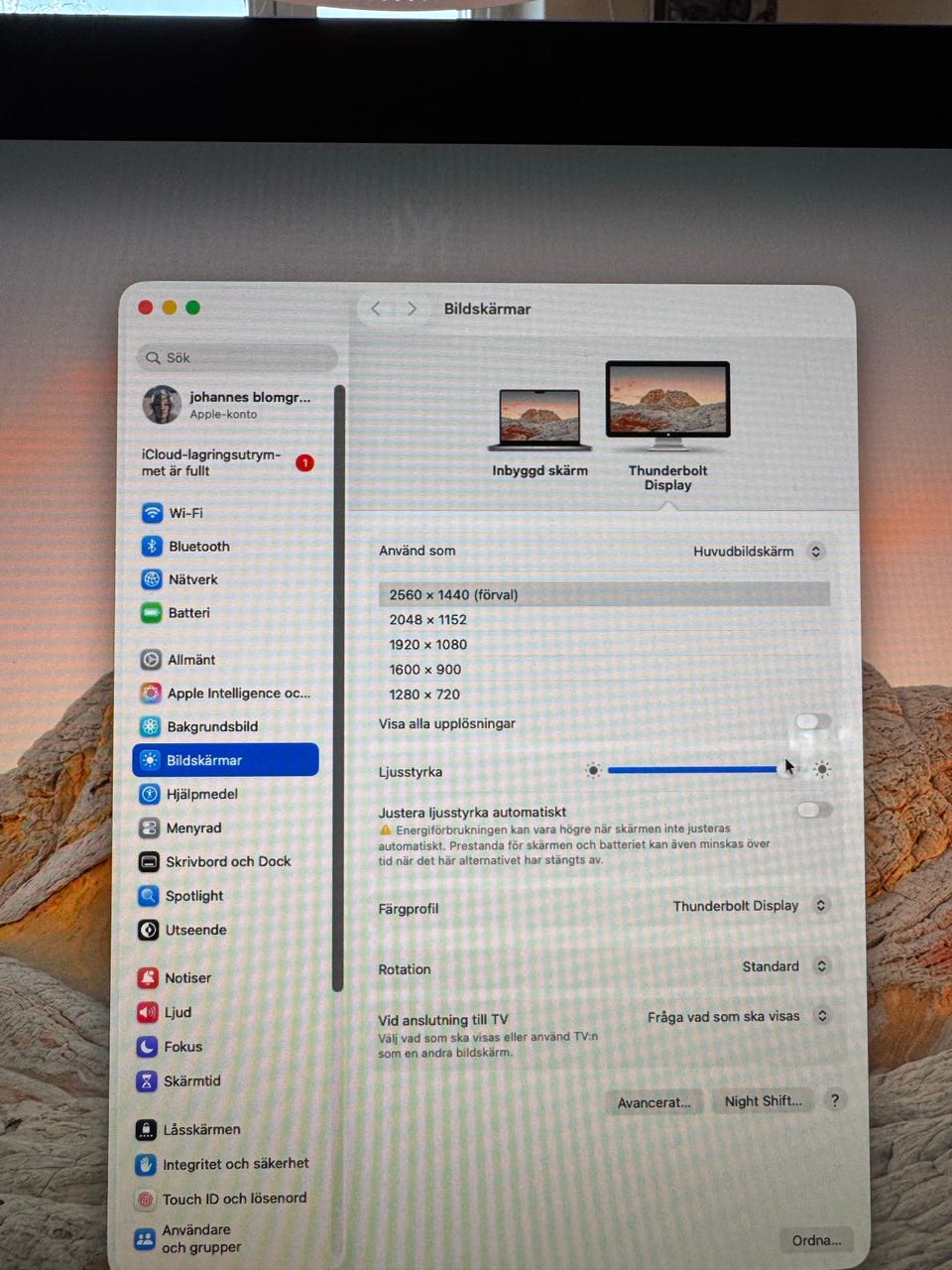952x1270 pixels.
Task: Click the Avancerat... button
Action: click(654, 1102)
